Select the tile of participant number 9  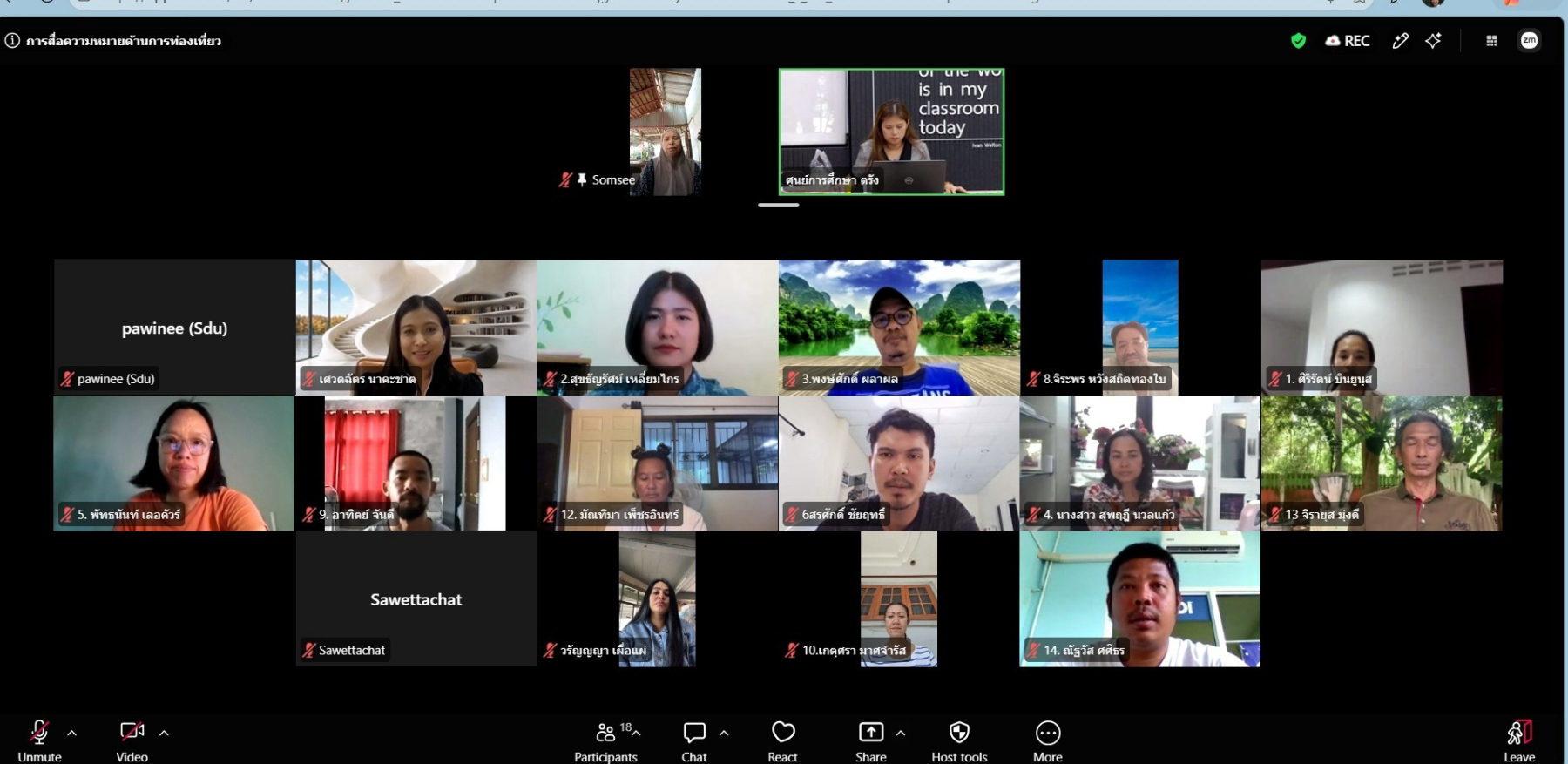point(415,463)
